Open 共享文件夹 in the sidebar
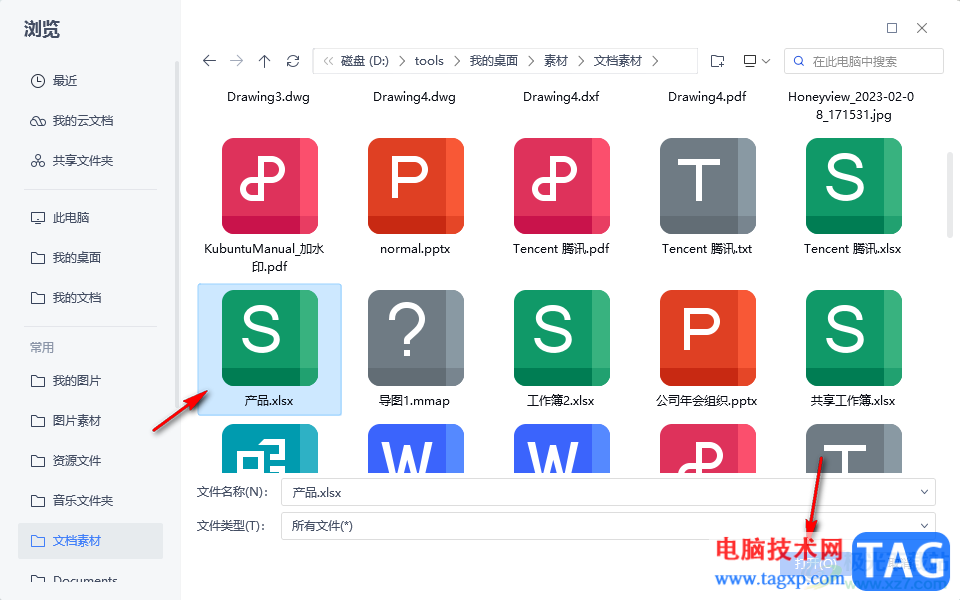 [72, 160]
